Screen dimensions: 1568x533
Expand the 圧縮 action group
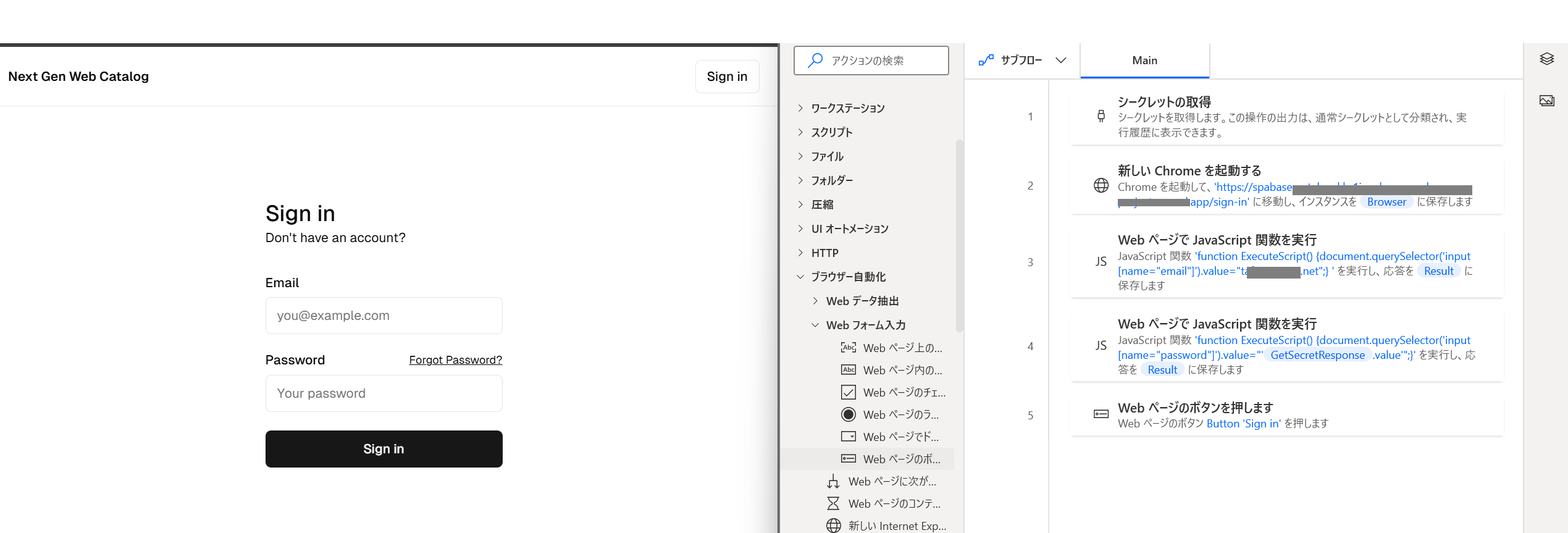pos(800,204)
